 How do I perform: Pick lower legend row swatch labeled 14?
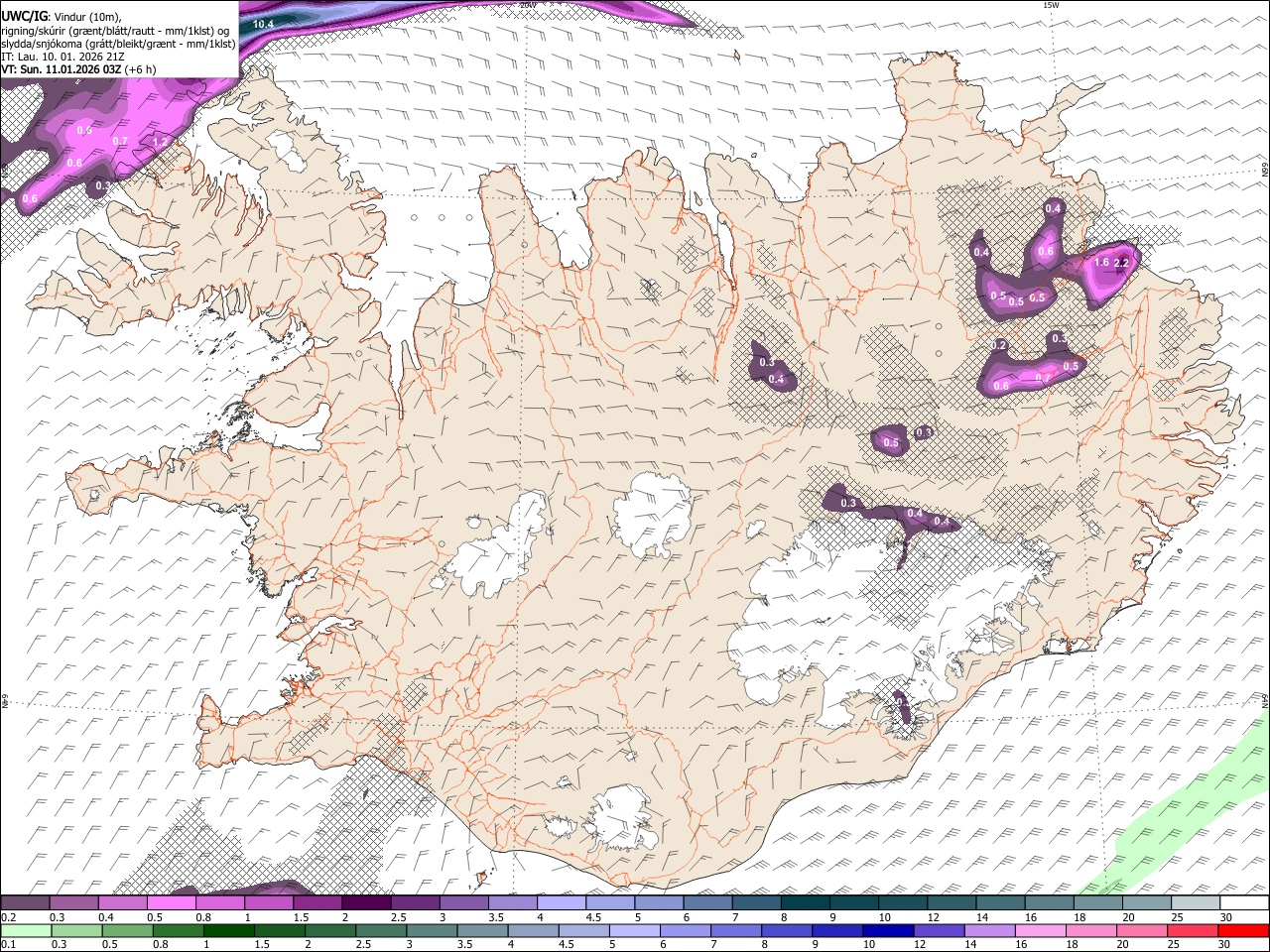click(x=990, y=930)
